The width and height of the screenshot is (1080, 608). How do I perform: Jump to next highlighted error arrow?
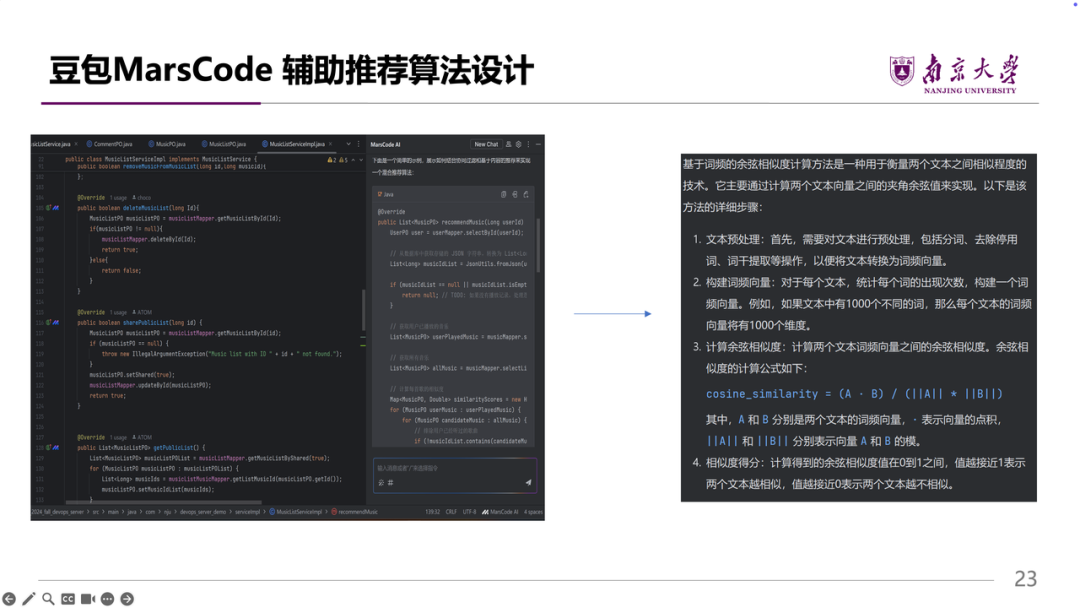(x=361, y=160)
